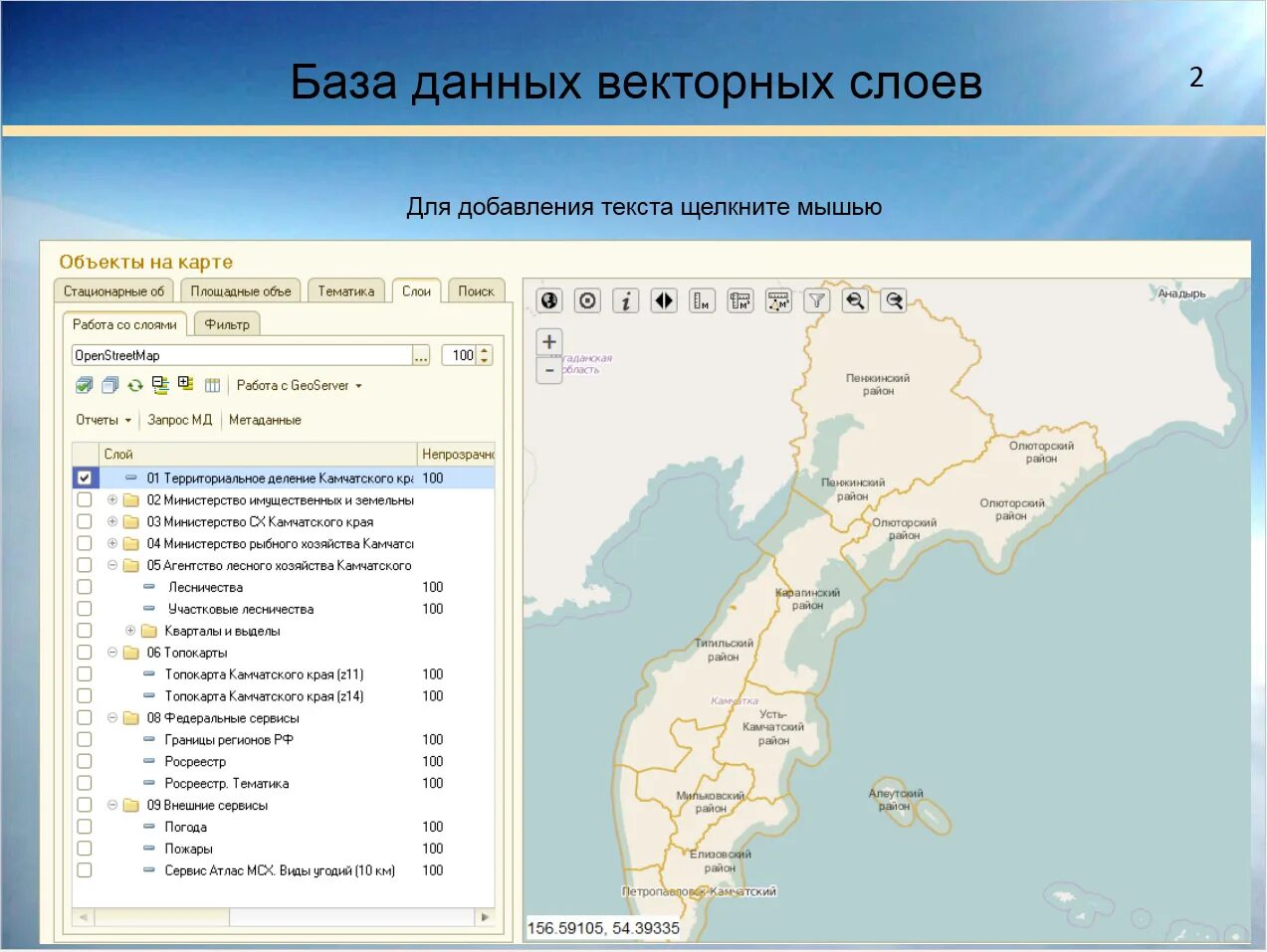Collapse the 06 Топокарты folder
Viewport: 1267px width, 952px height.
tap(112, 653)
